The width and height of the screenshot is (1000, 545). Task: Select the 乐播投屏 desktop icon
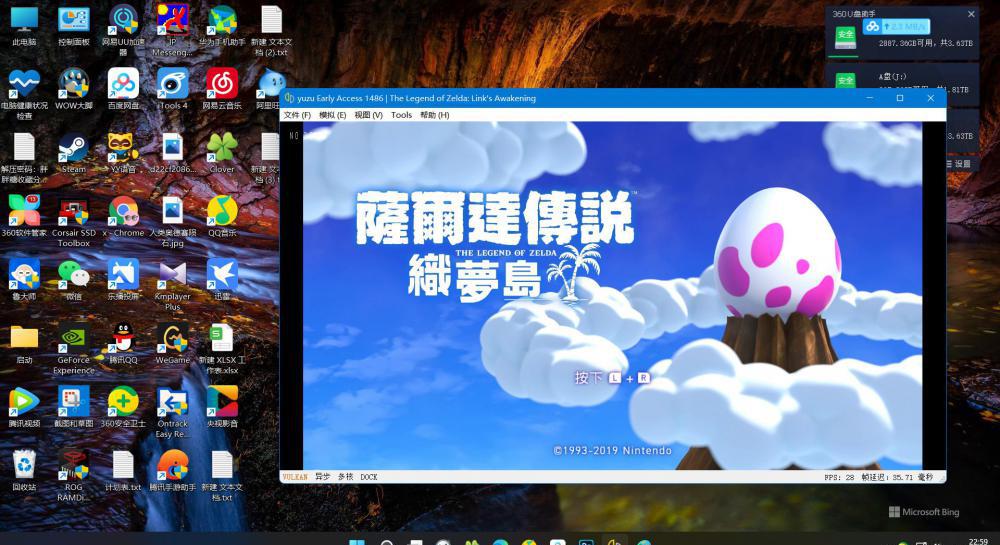(123, 280)
